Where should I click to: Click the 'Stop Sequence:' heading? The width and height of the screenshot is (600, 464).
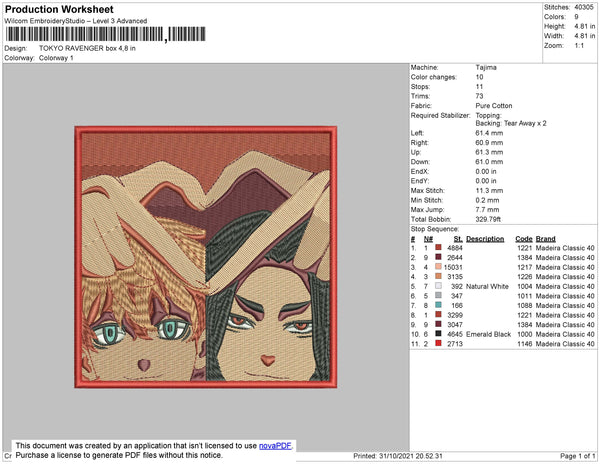[435, 229]
